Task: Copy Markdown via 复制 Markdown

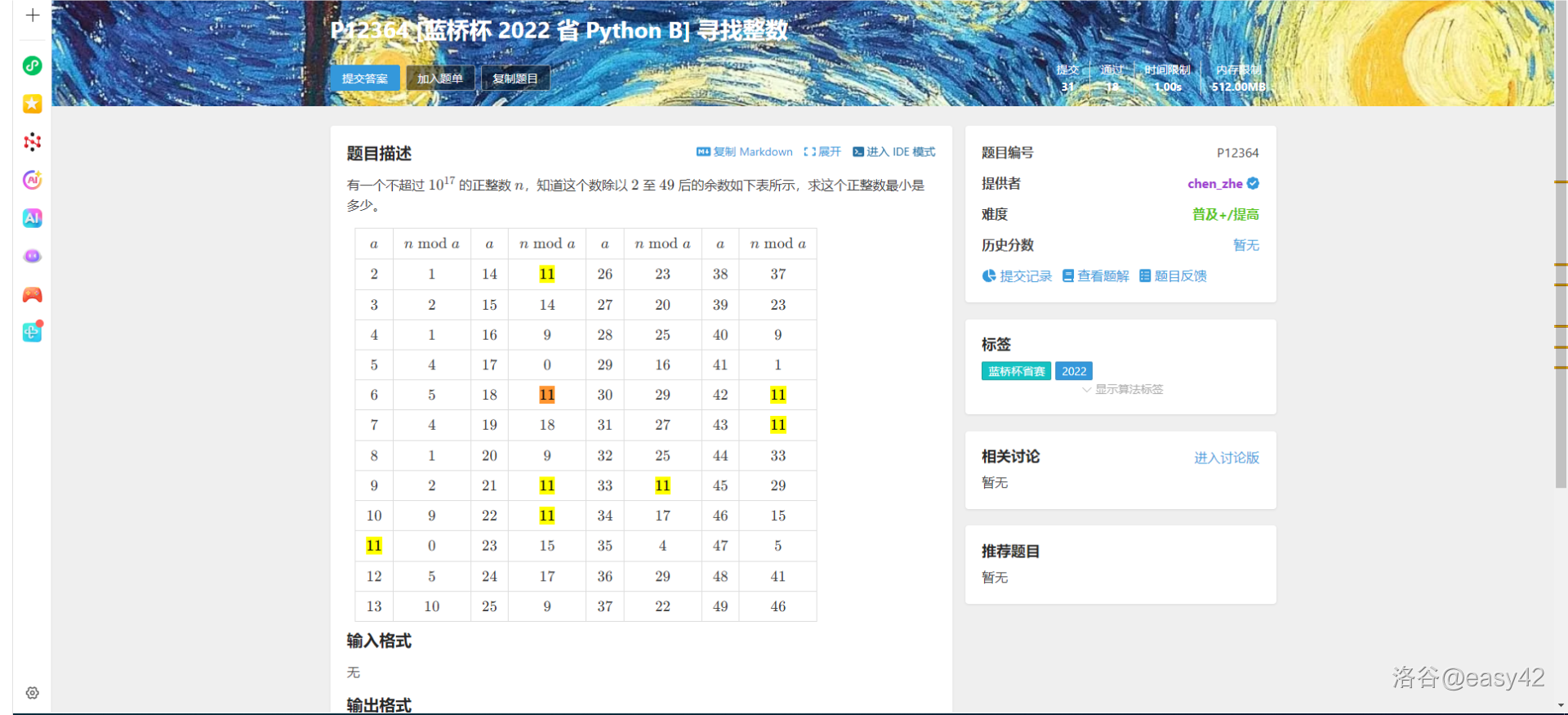Action: tap(744, 152)
